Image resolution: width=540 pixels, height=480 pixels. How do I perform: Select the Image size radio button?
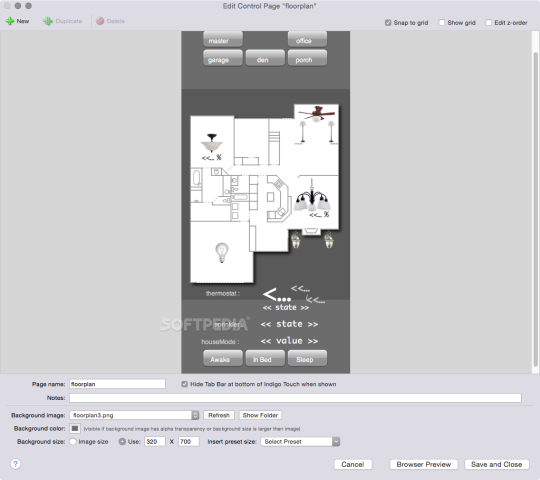point(73,441)
